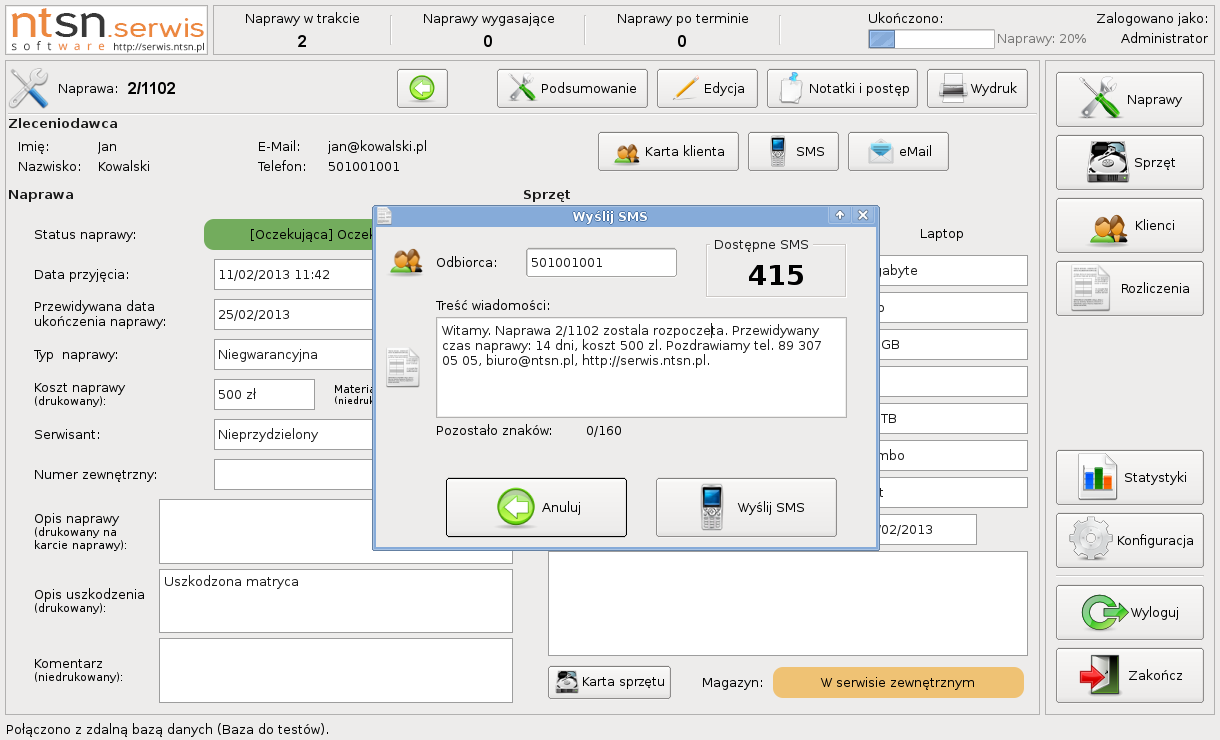Open the Podsumowanie summary view

click(572, 89)
